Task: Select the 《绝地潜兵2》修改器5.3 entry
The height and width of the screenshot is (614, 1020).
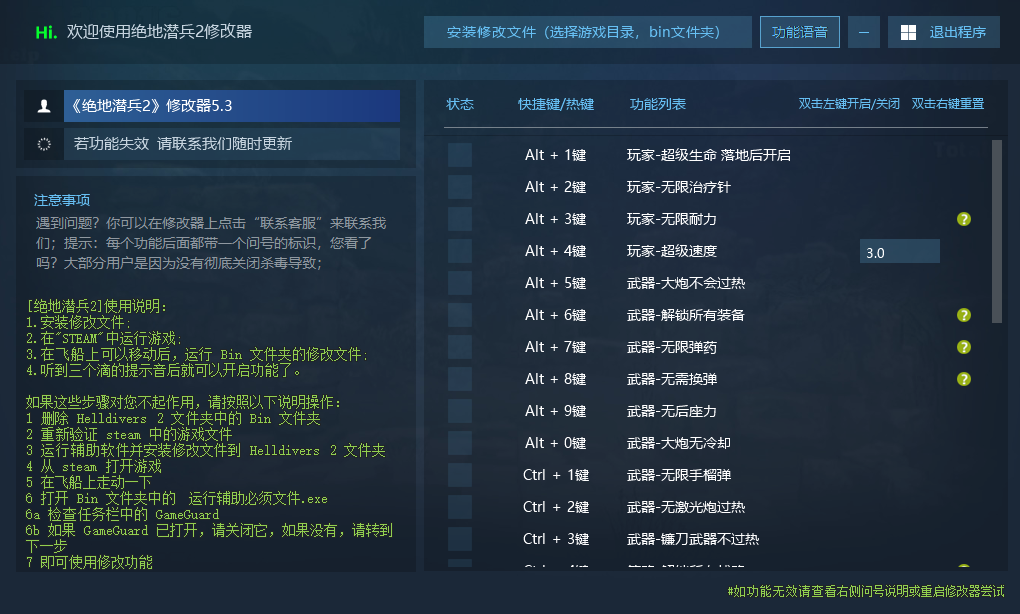Action: point(232,106)
